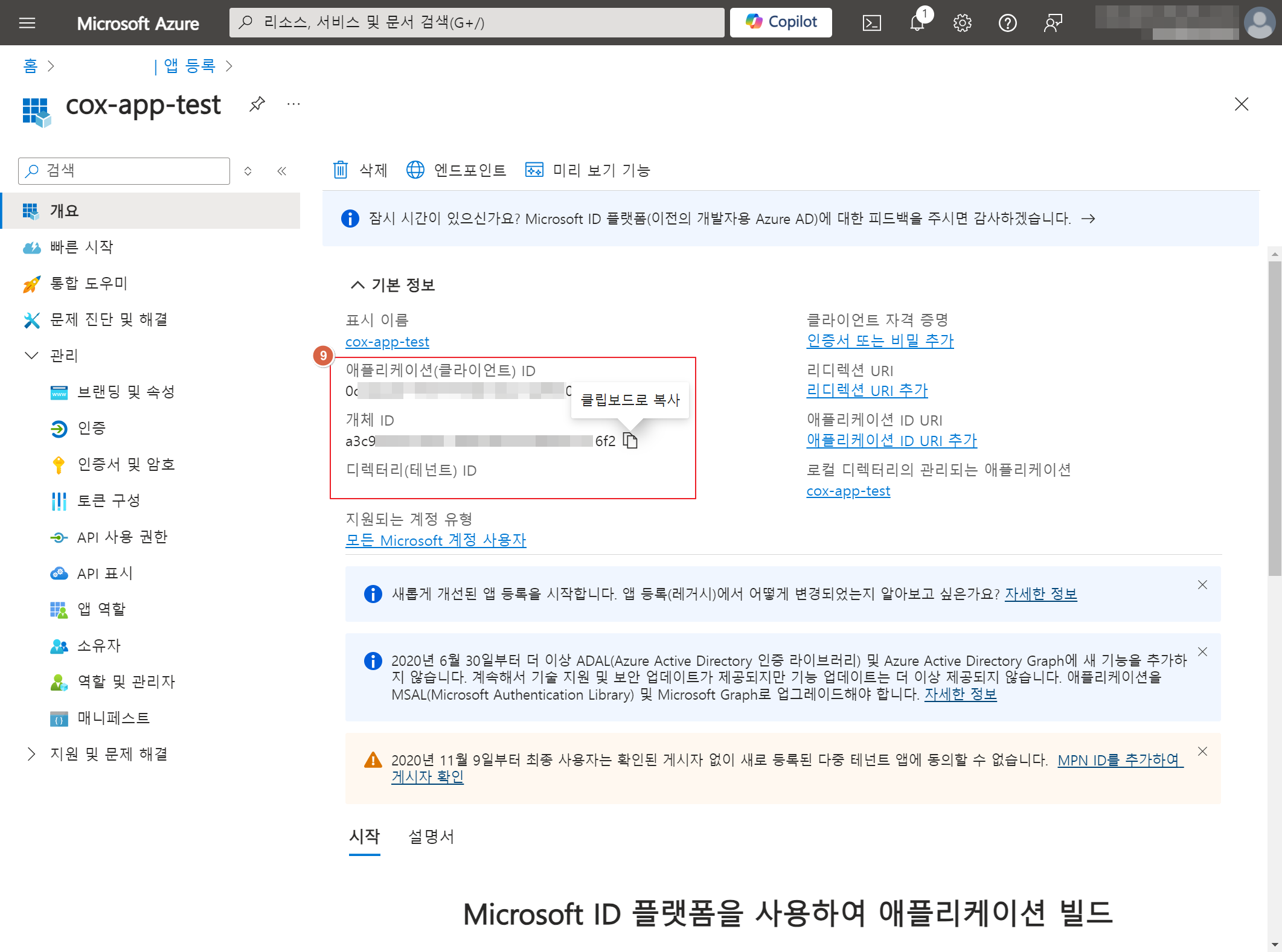
Task: Select the 시작 tab
Action: pos(365,837)
